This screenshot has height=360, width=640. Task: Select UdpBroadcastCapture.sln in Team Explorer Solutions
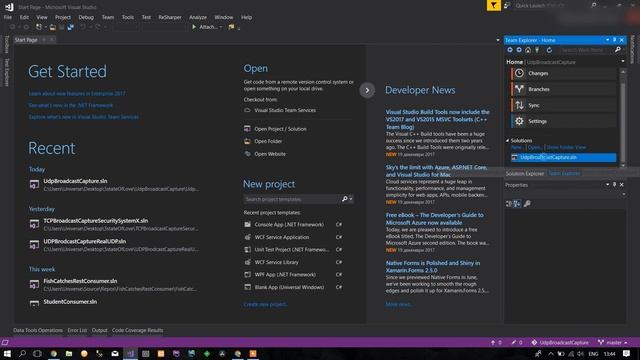point(564,157)
